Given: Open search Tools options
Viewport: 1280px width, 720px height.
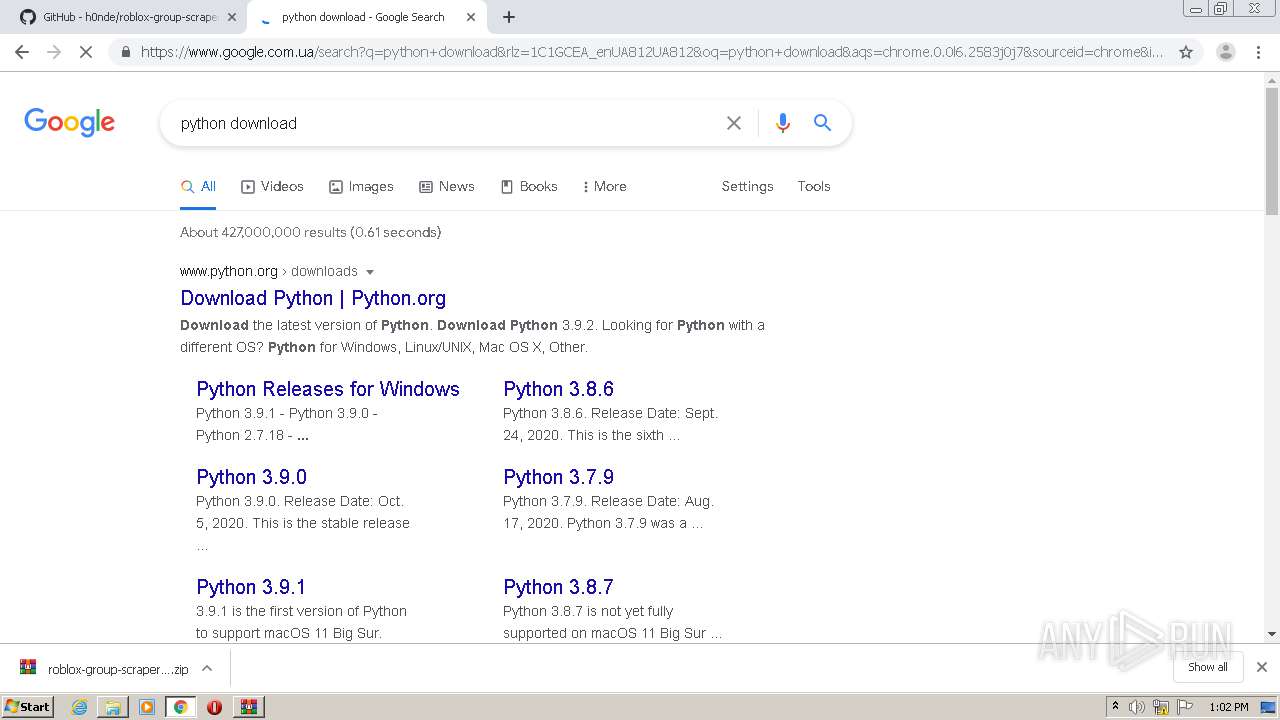Looking at the screenshot, I should (814, 187).
